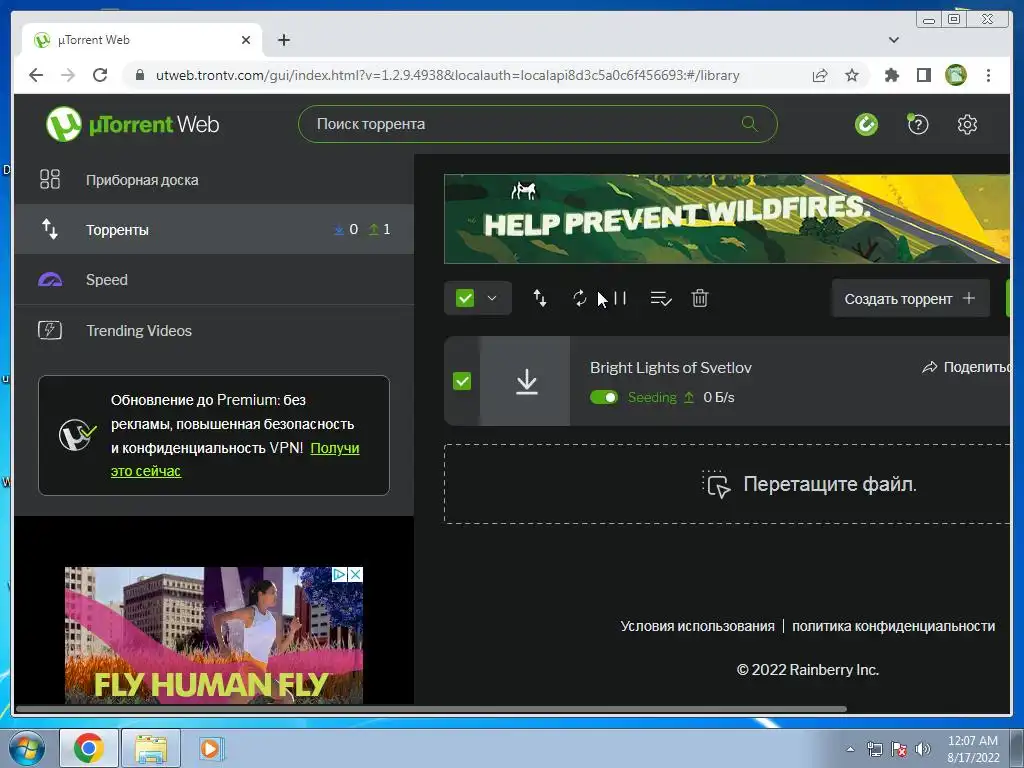Close the µTorrent Web tab
This screenshot has height=768, width=1024.
(x=246, y=40)
